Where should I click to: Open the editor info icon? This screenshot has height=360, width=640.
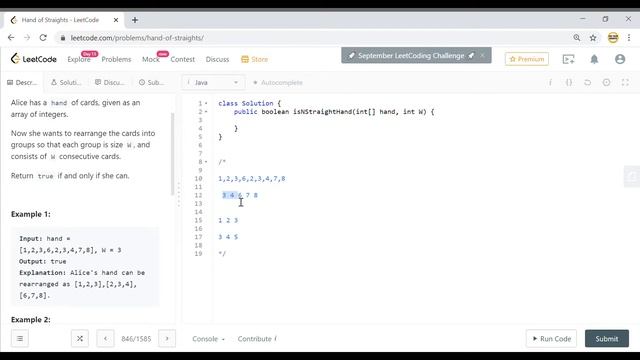(550, 82)
